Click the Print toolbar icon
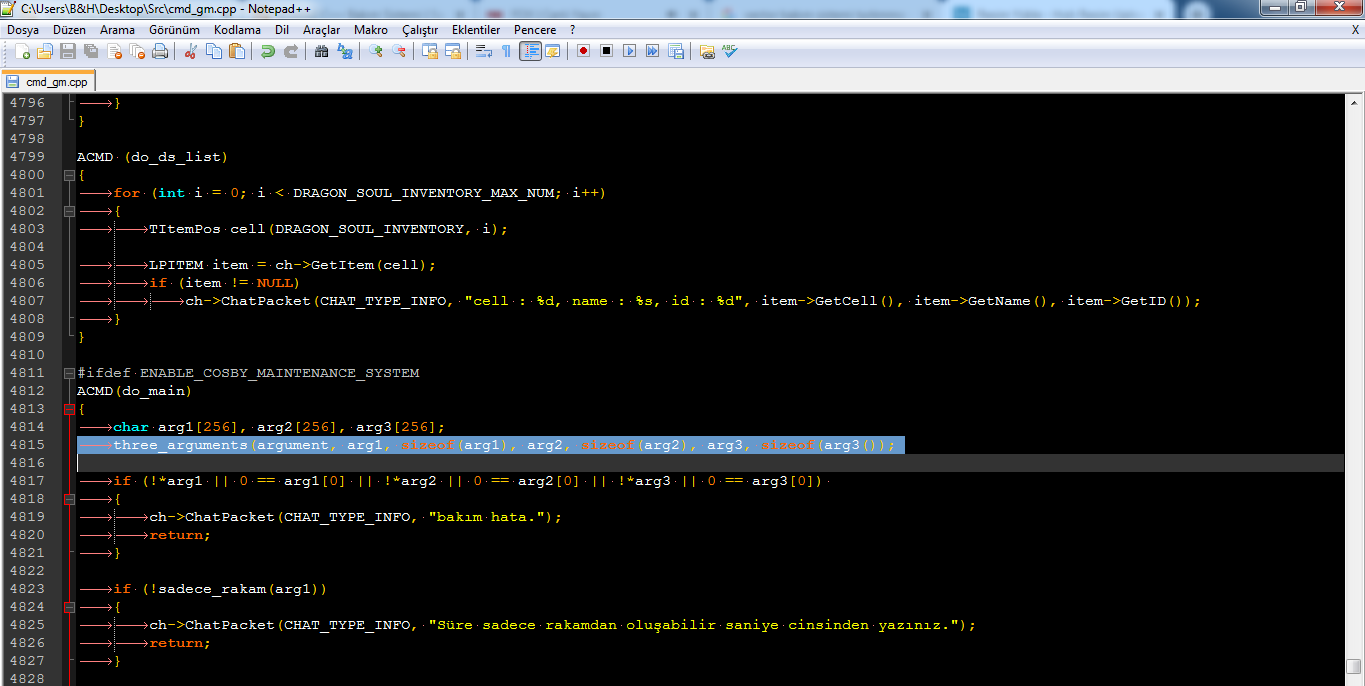 coord(160,51)
